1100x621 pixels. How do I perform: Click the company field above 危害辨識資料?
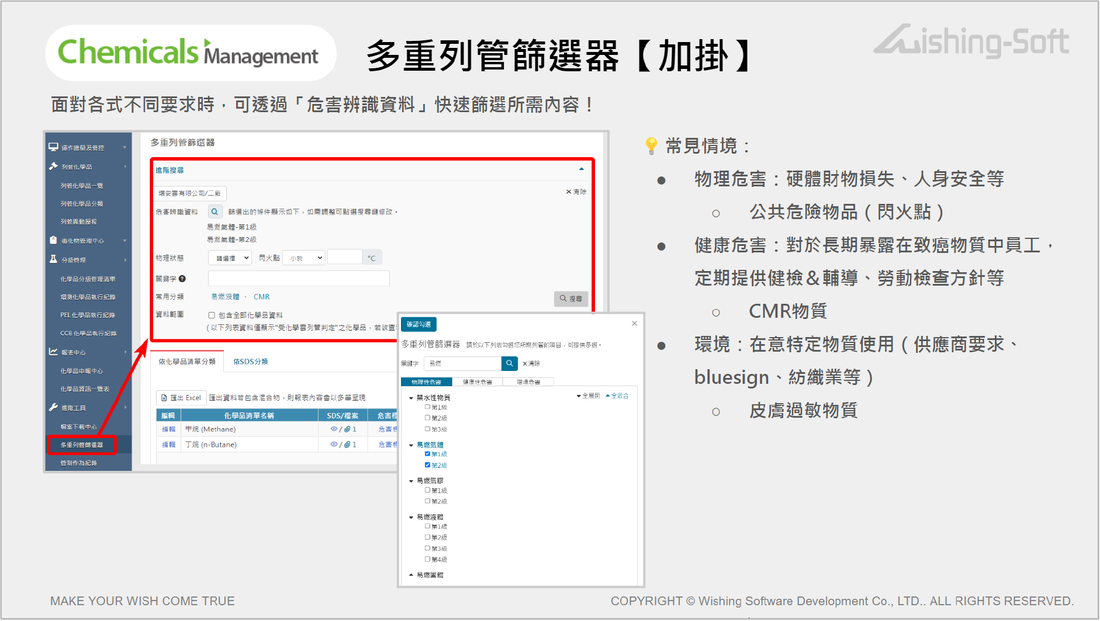tap(191, 193)
